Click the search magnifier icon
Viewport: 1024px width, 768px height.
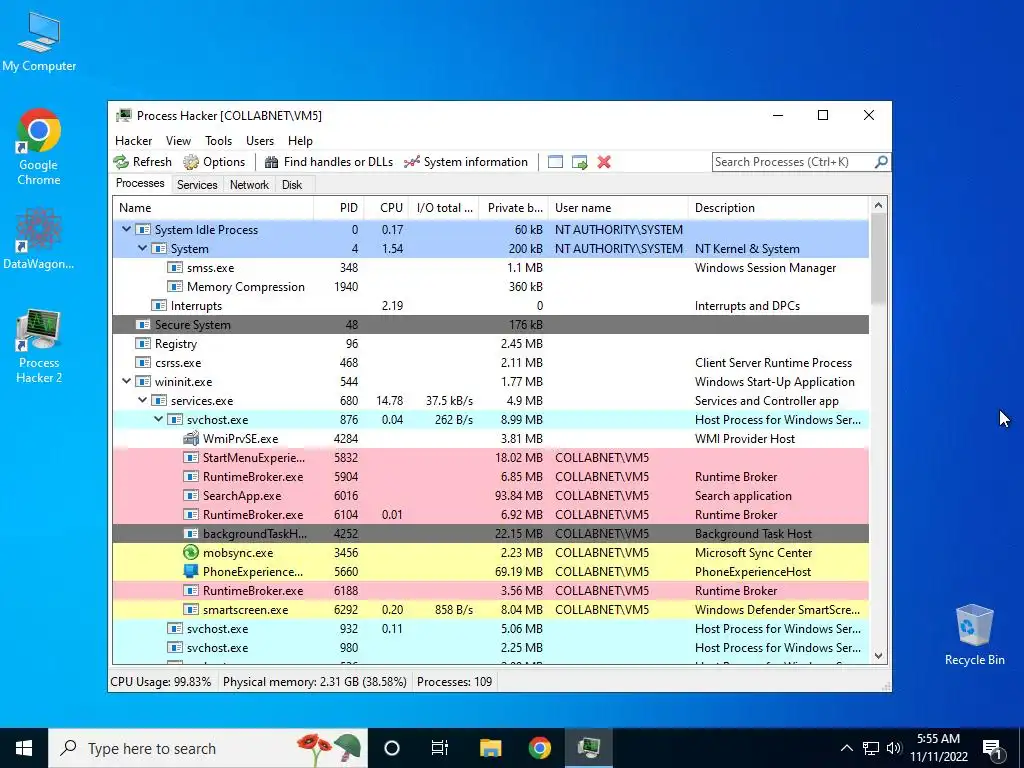pyautogui.click(x=881, y=161)
